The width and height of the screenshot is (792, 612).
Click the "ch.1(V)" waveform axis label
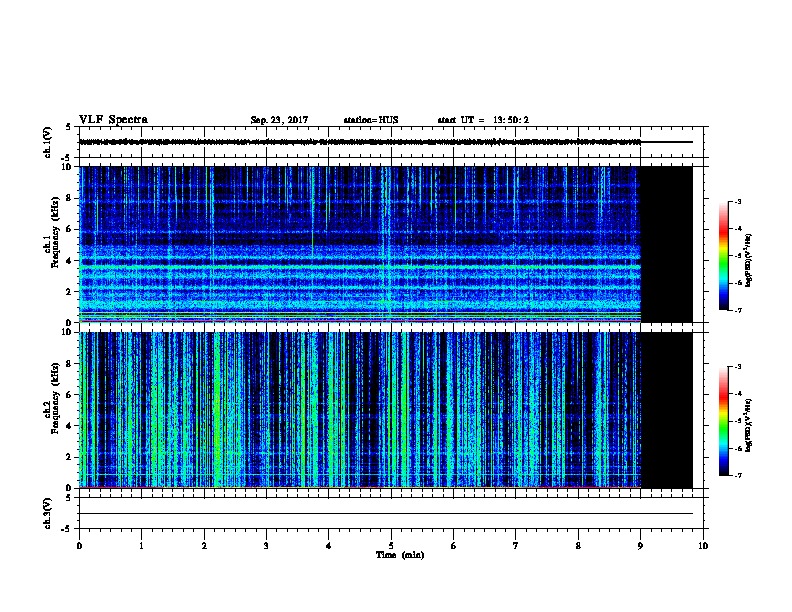[47, 142]
